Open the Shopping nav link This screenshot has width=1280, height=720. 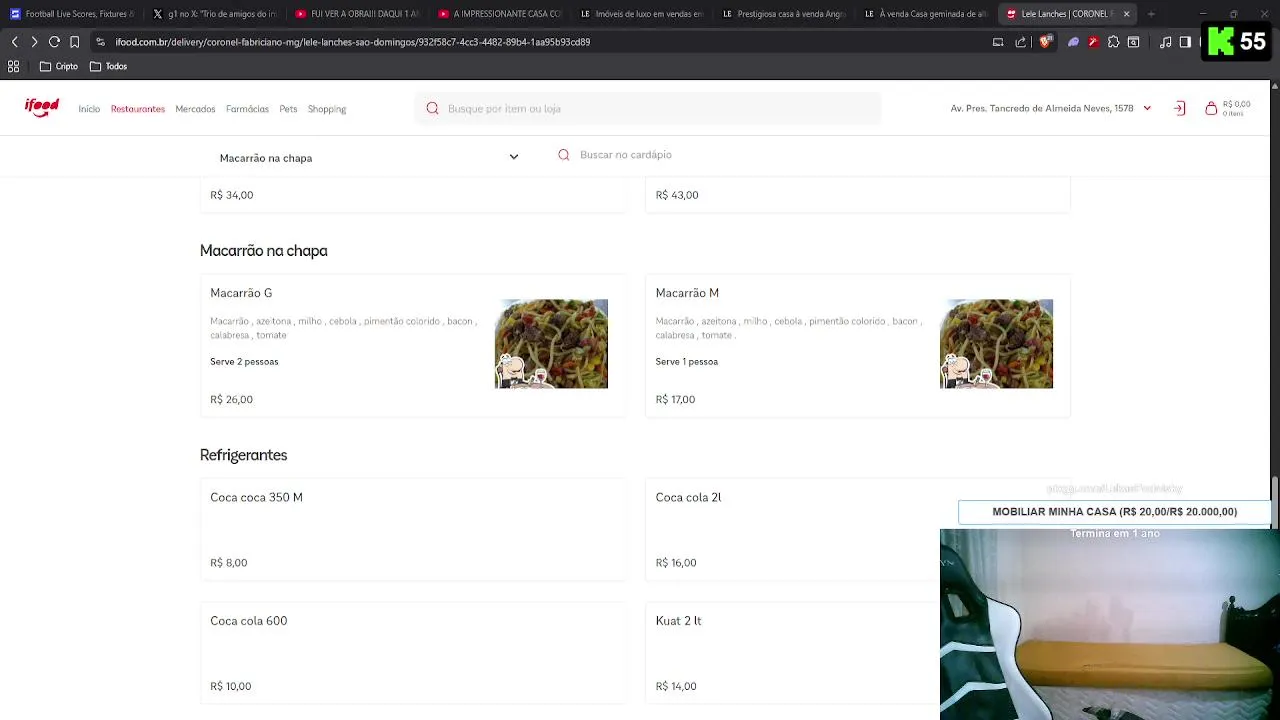coord(327,109)
